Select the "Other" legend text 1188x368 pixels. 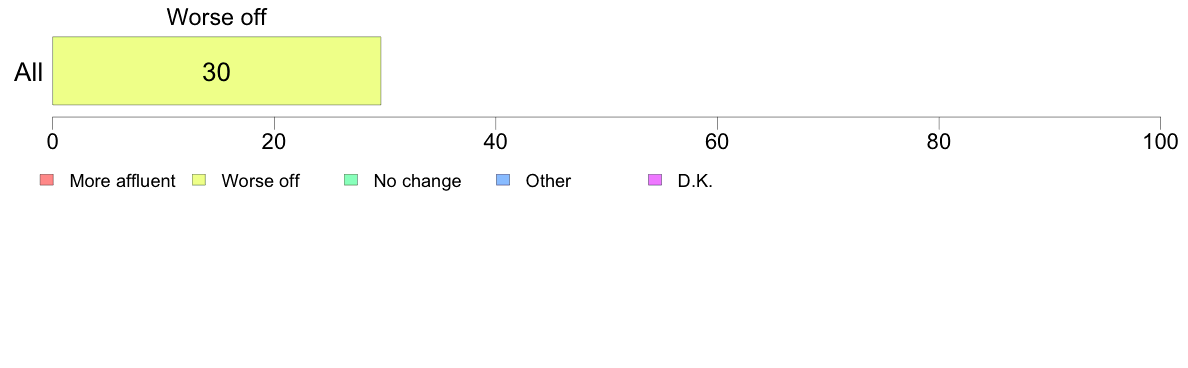click(548, 181)
